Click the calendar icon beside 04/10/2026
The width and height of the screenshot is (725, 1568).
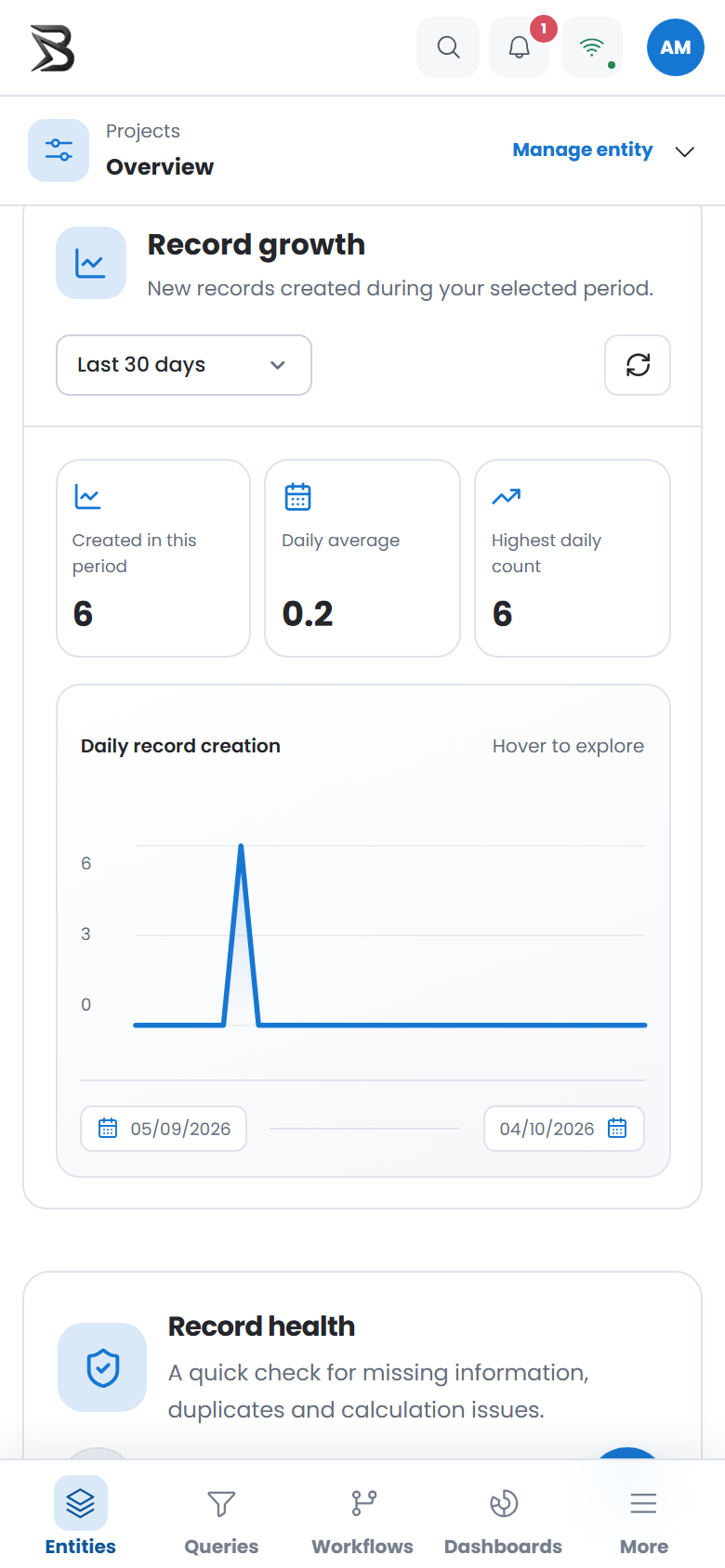click(617, 1129)
